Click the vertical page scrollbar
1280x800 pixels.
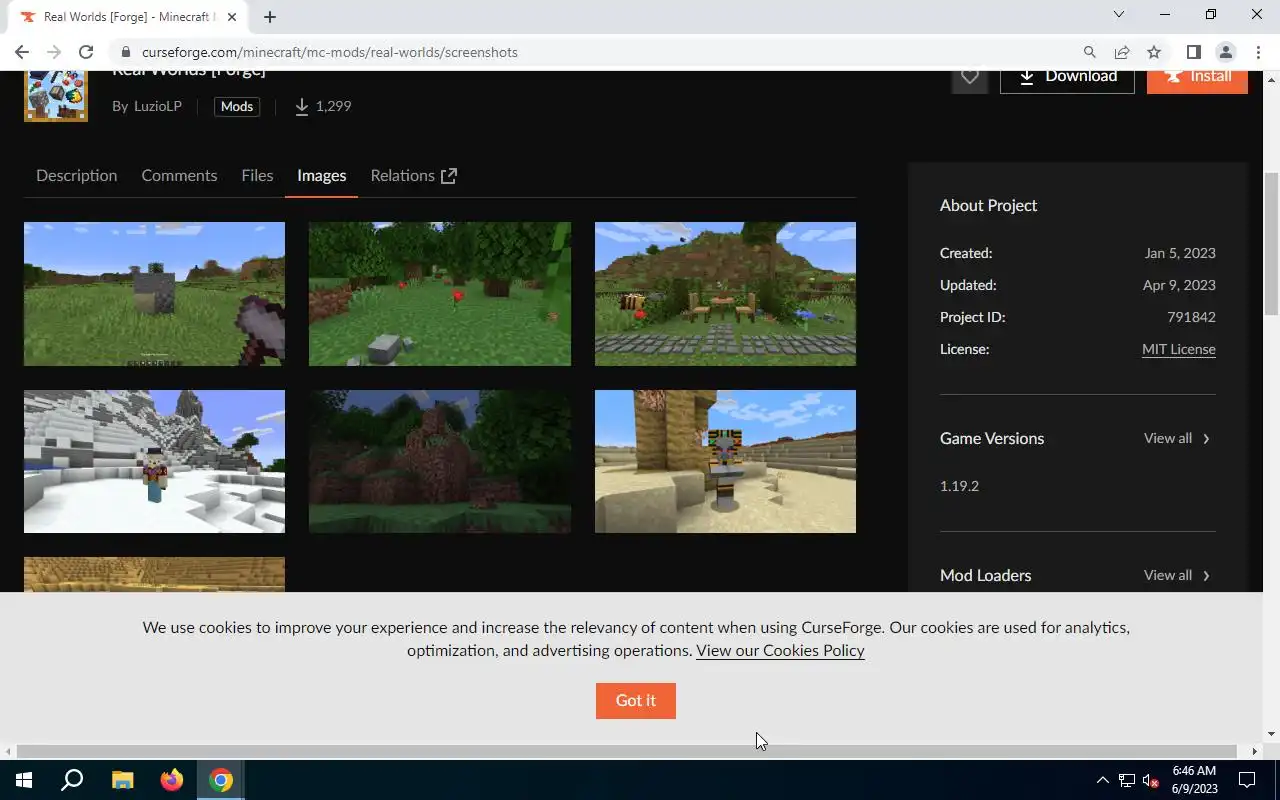click(1272, 244)
